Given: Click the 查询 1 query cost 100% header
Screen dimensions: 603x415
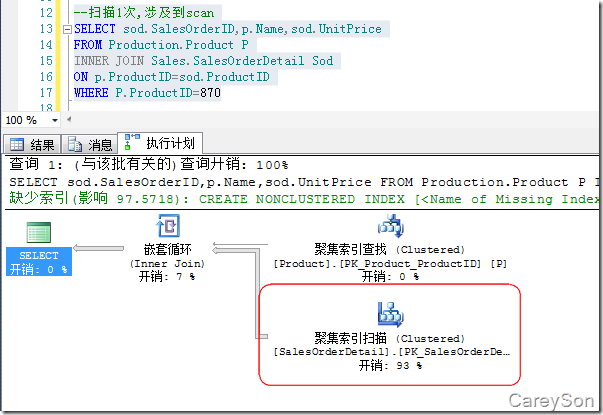Looking at the screenshot, I should pyautogui.click(x=148, y=165).
